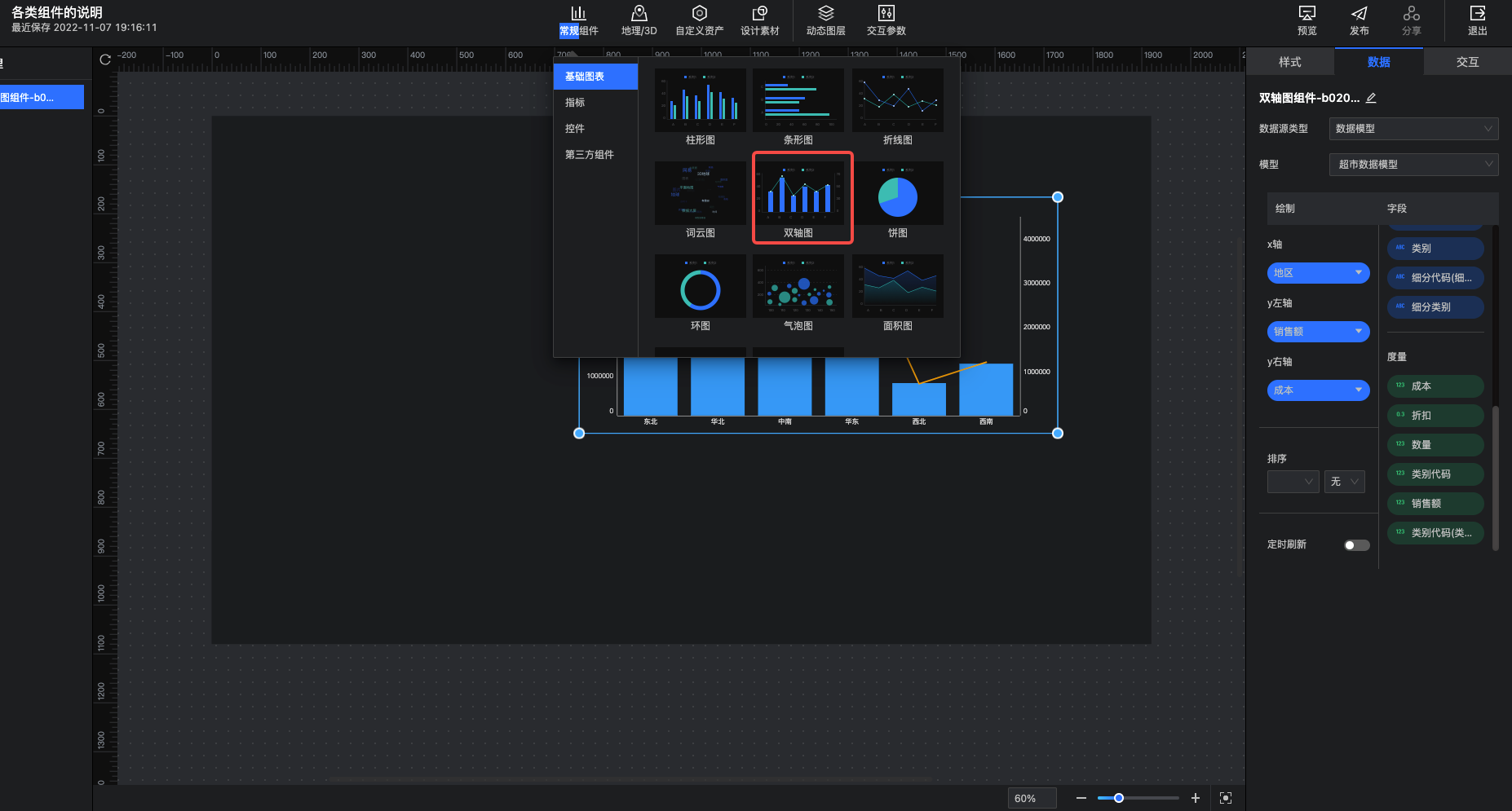This screenshot has width=1512, height=811.
Task: Click the 细分类别 dimension field
Action: [1435, 307]
